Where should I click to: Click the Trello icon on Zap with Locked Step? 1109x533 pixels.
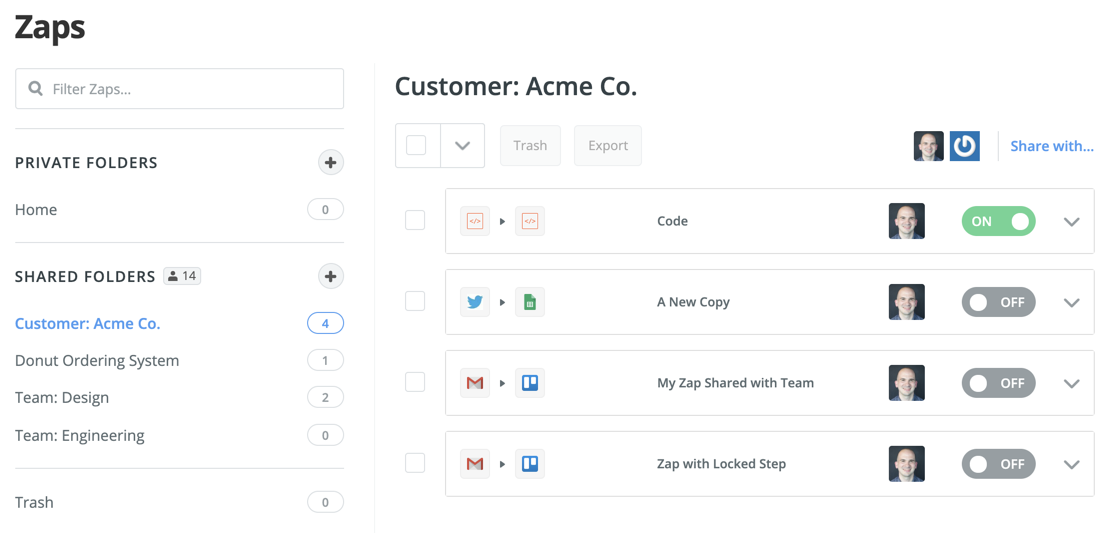530,464
